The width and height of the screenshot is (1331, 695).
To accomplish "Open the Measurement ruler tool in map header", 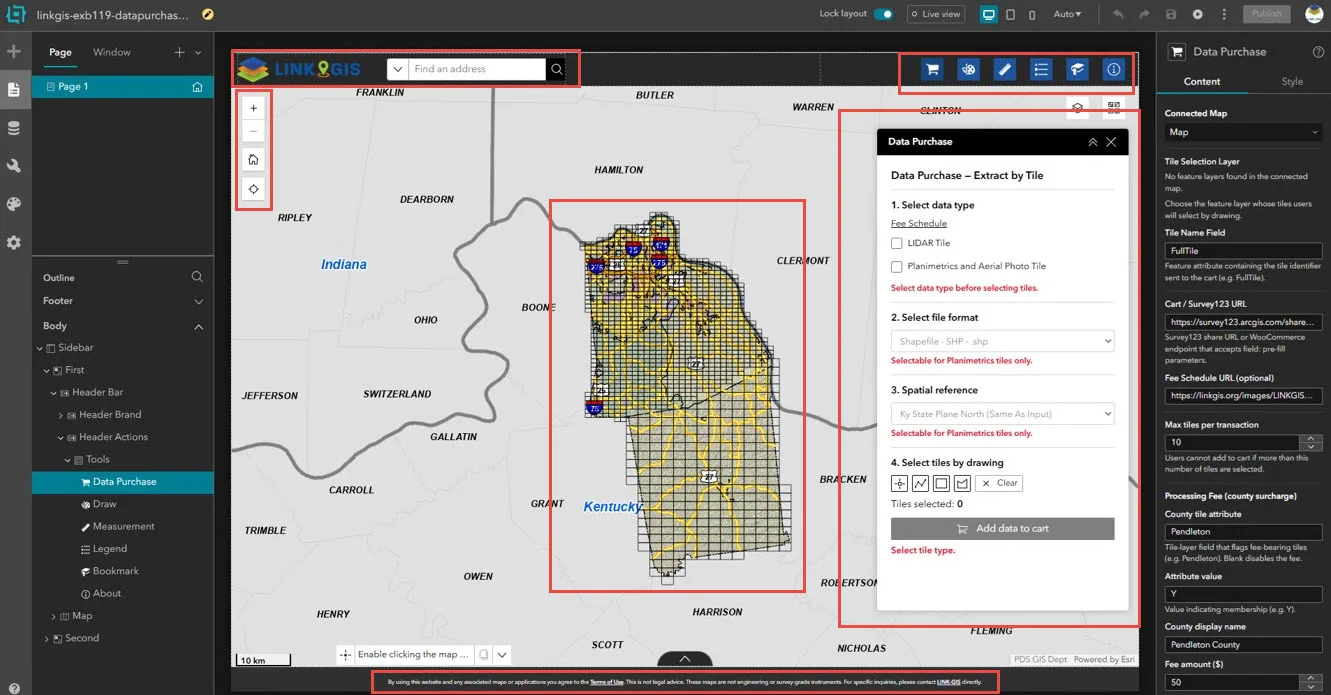I will tap(1005, 69).
